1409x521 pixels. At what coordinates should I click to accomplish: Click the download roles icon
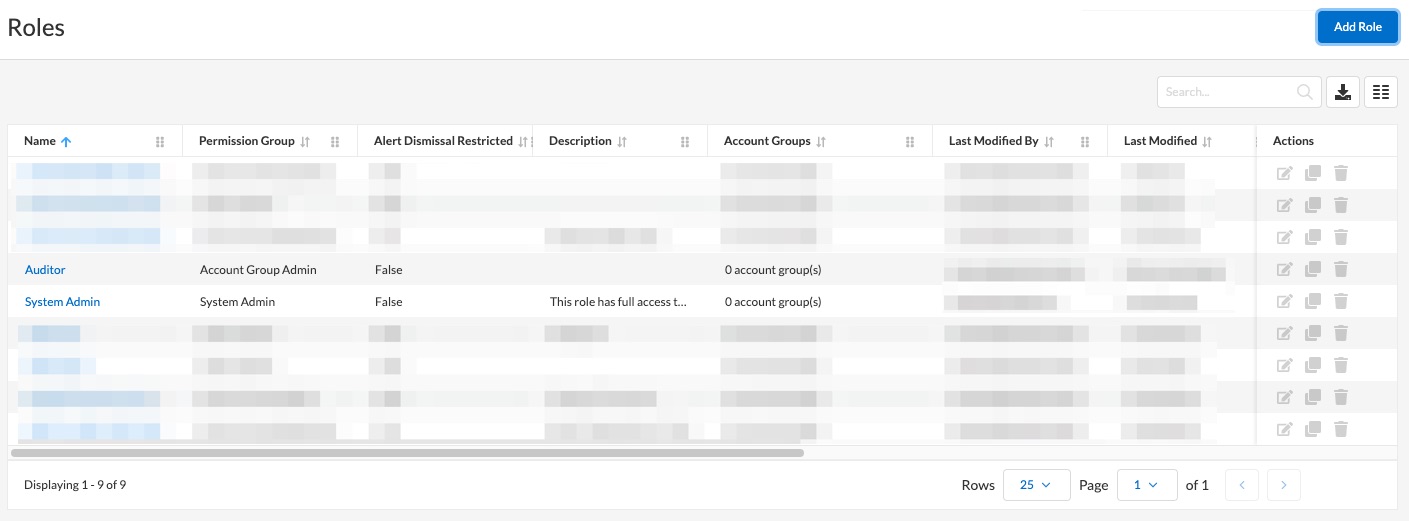pos(1343,92)
